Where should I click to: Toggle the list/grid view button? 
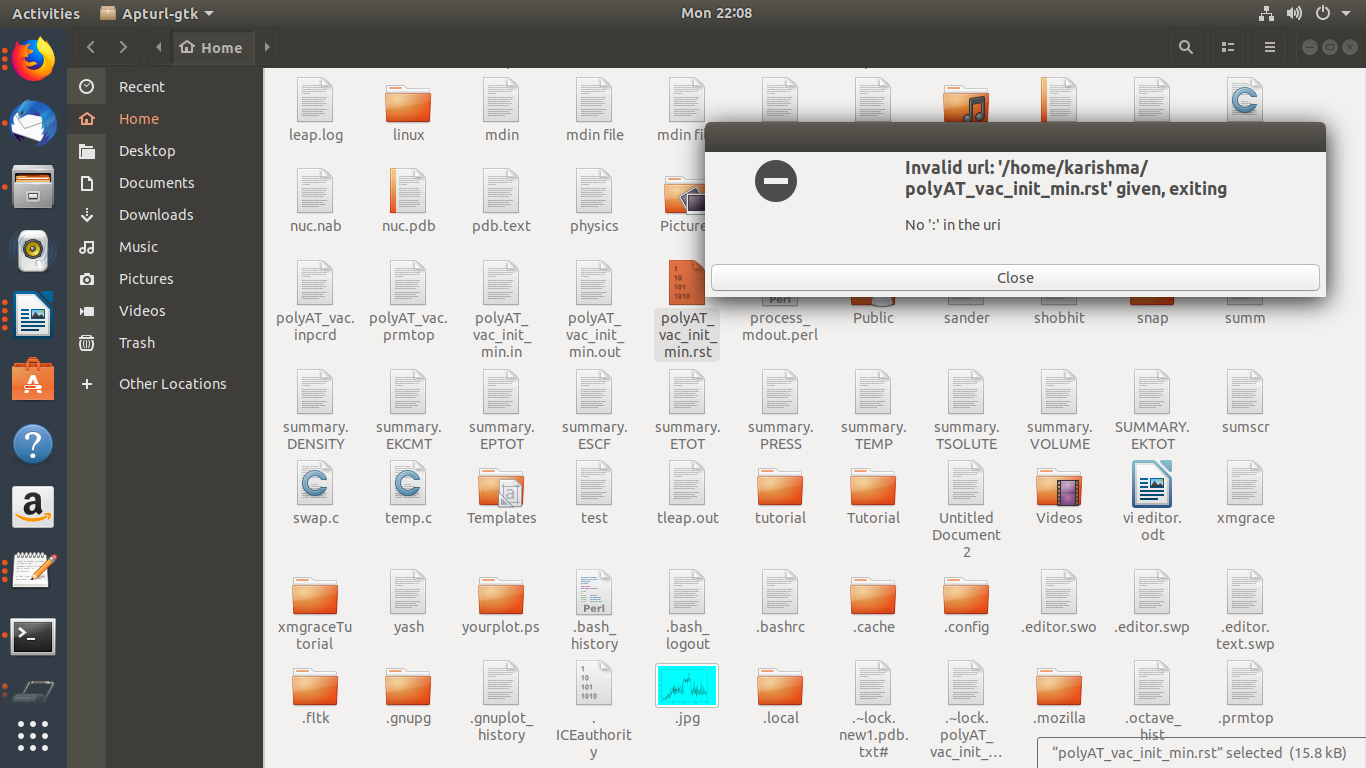point(1228,47)
